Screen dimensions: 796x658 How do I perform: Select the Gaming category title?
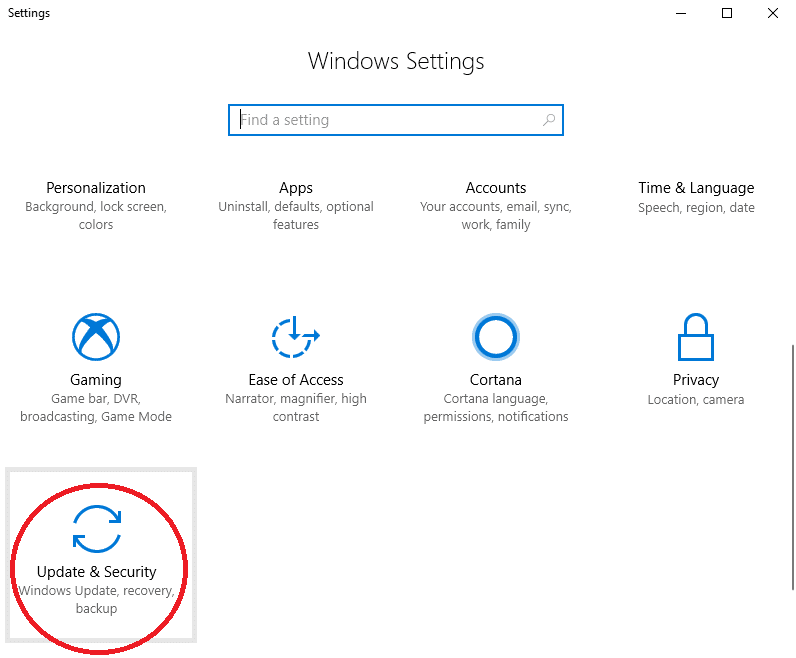96,380
